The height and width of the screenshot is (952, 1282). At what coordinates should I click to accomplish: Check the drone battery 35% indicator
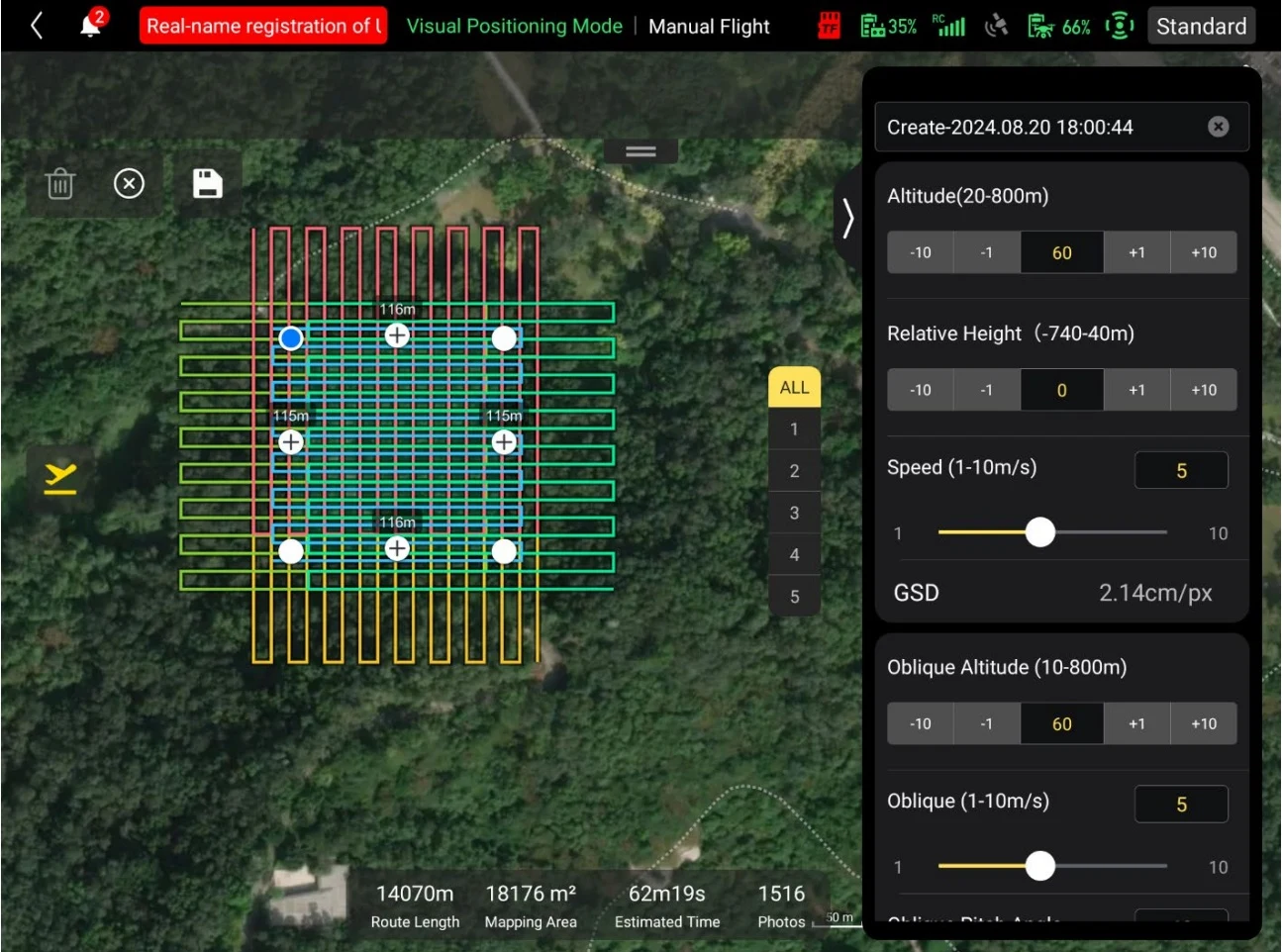(x=888, y=26)
